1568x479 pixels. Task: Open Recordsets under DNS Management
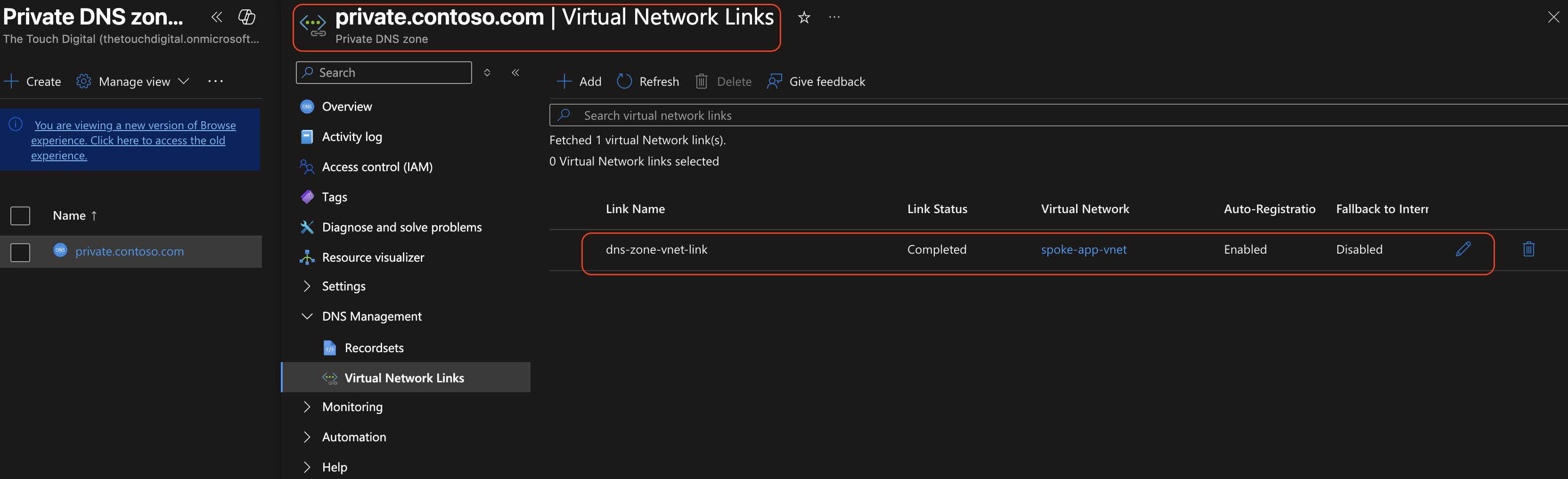(x=373, y=347)
